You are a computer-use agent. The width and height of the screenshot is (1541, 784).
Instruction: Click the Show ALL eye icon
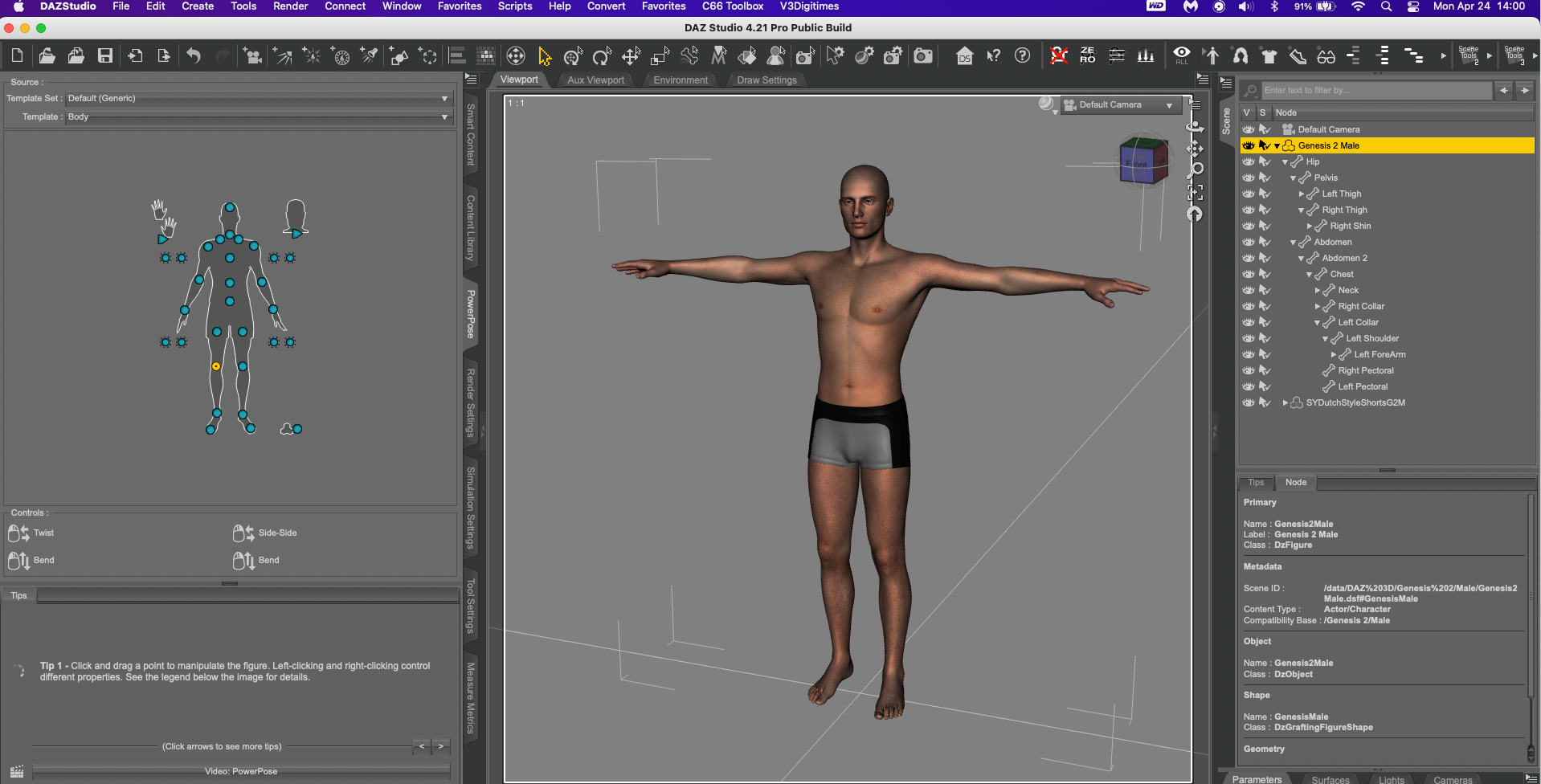point(1182,55)
